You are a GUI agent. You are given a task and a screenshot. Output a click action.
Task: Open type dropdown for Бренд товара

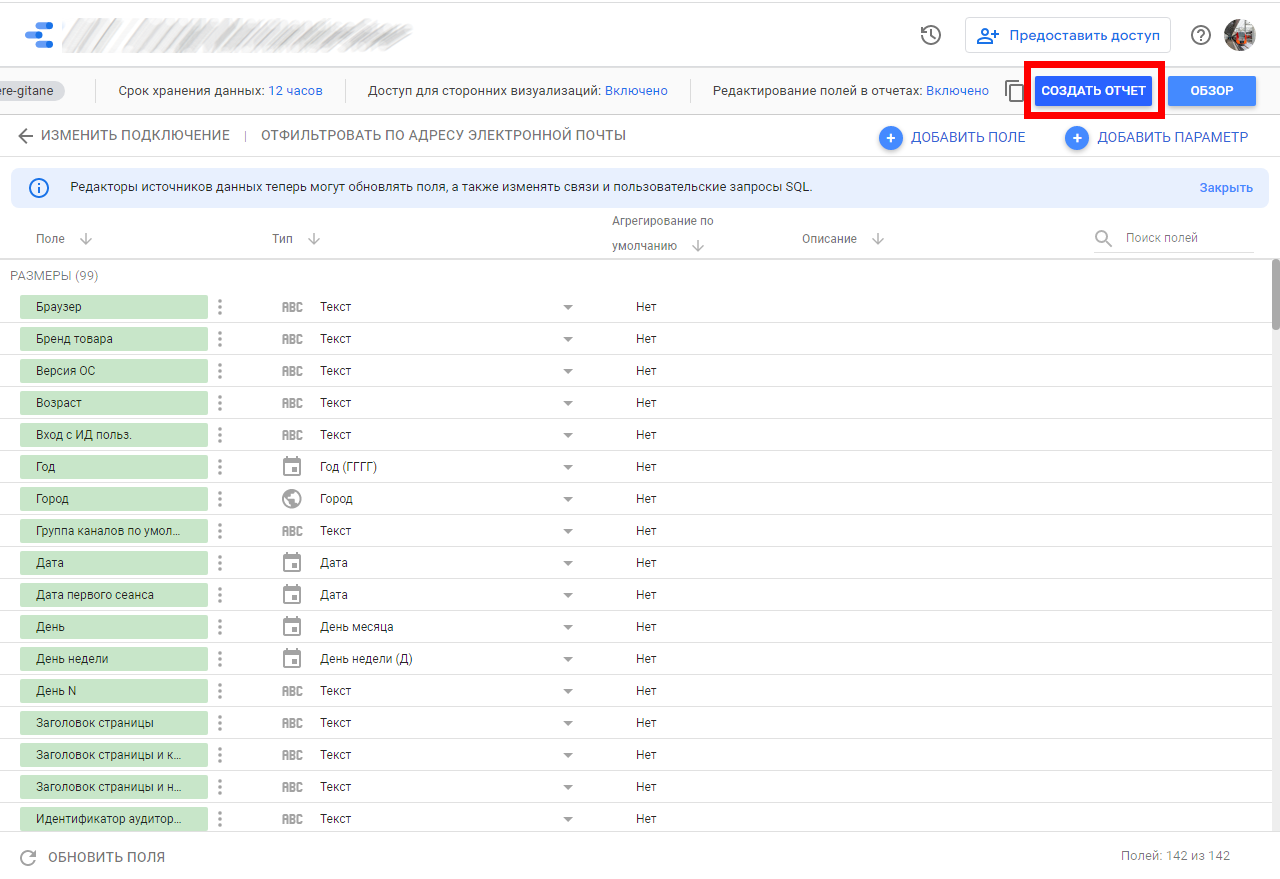coord(568,339)
